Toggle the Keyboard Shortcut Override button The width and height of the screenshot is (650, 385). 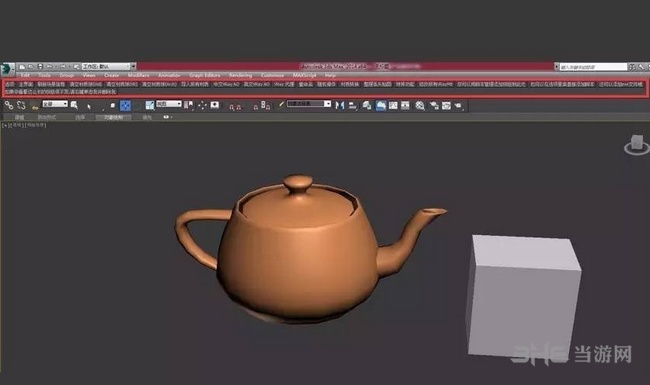(214, 105)
